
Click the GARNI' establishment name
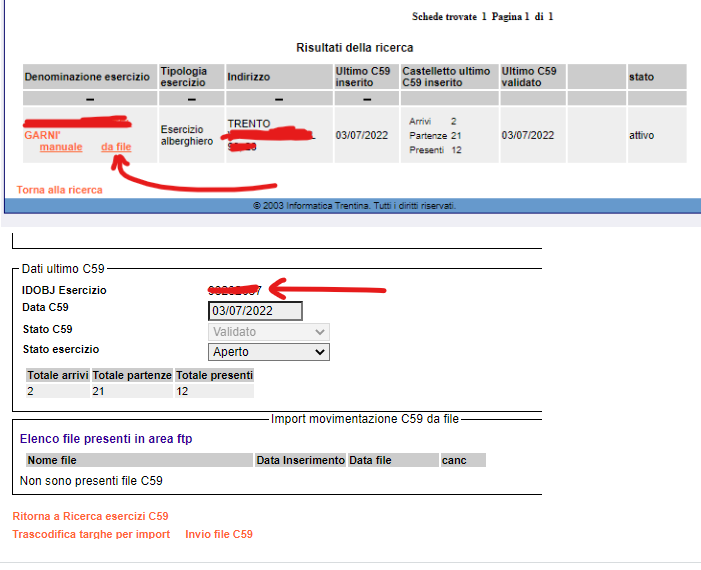(42, 135)
